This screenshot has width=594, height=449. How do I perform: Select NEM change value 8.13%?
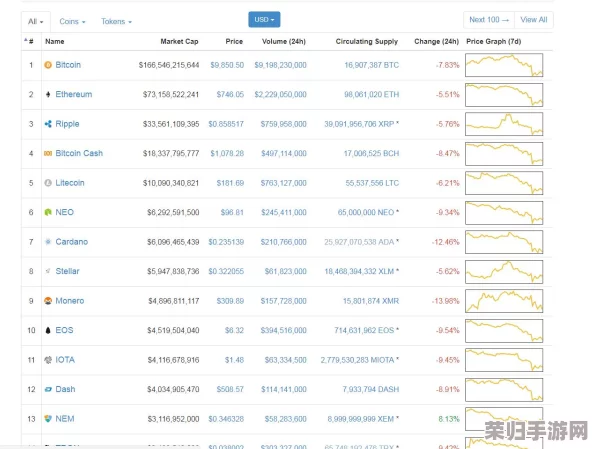click(449, 419)
